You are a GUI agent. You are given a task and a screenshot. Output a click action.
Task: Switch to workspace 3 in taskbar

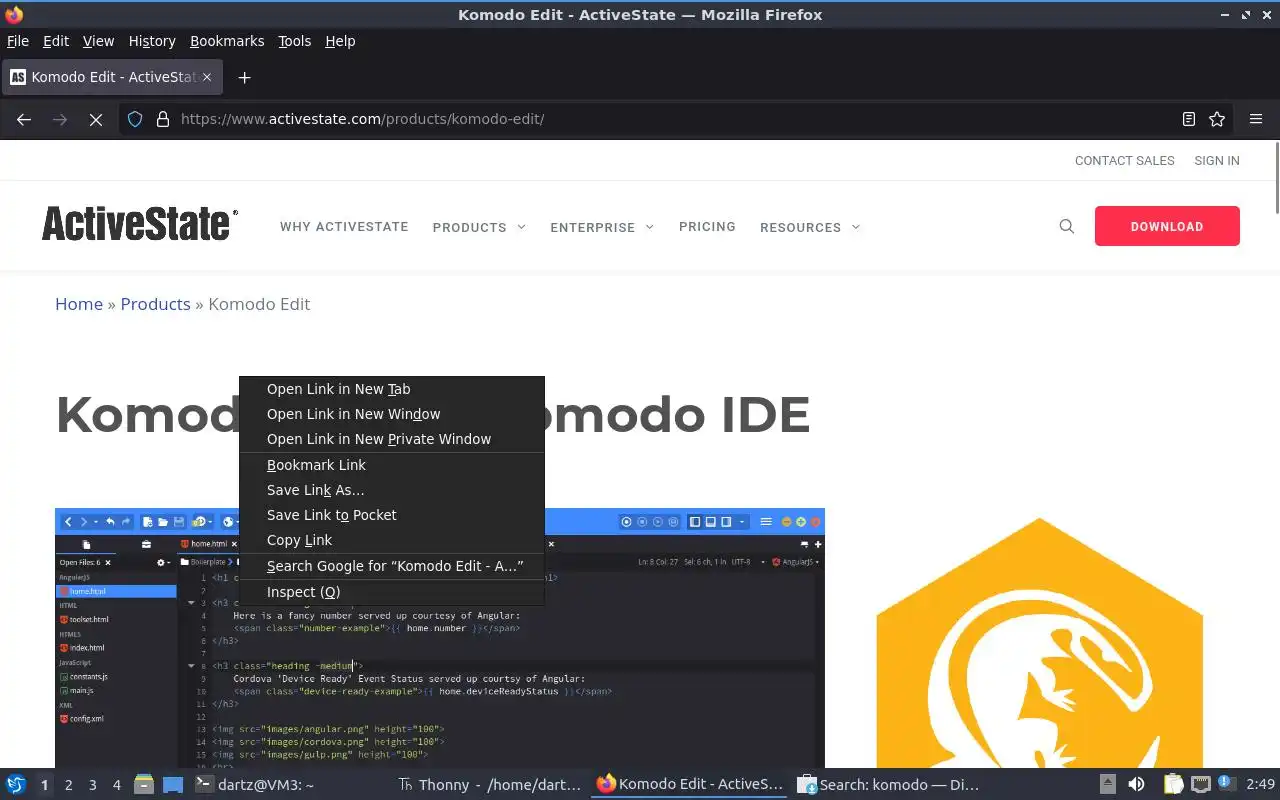(x=92, y=785)
